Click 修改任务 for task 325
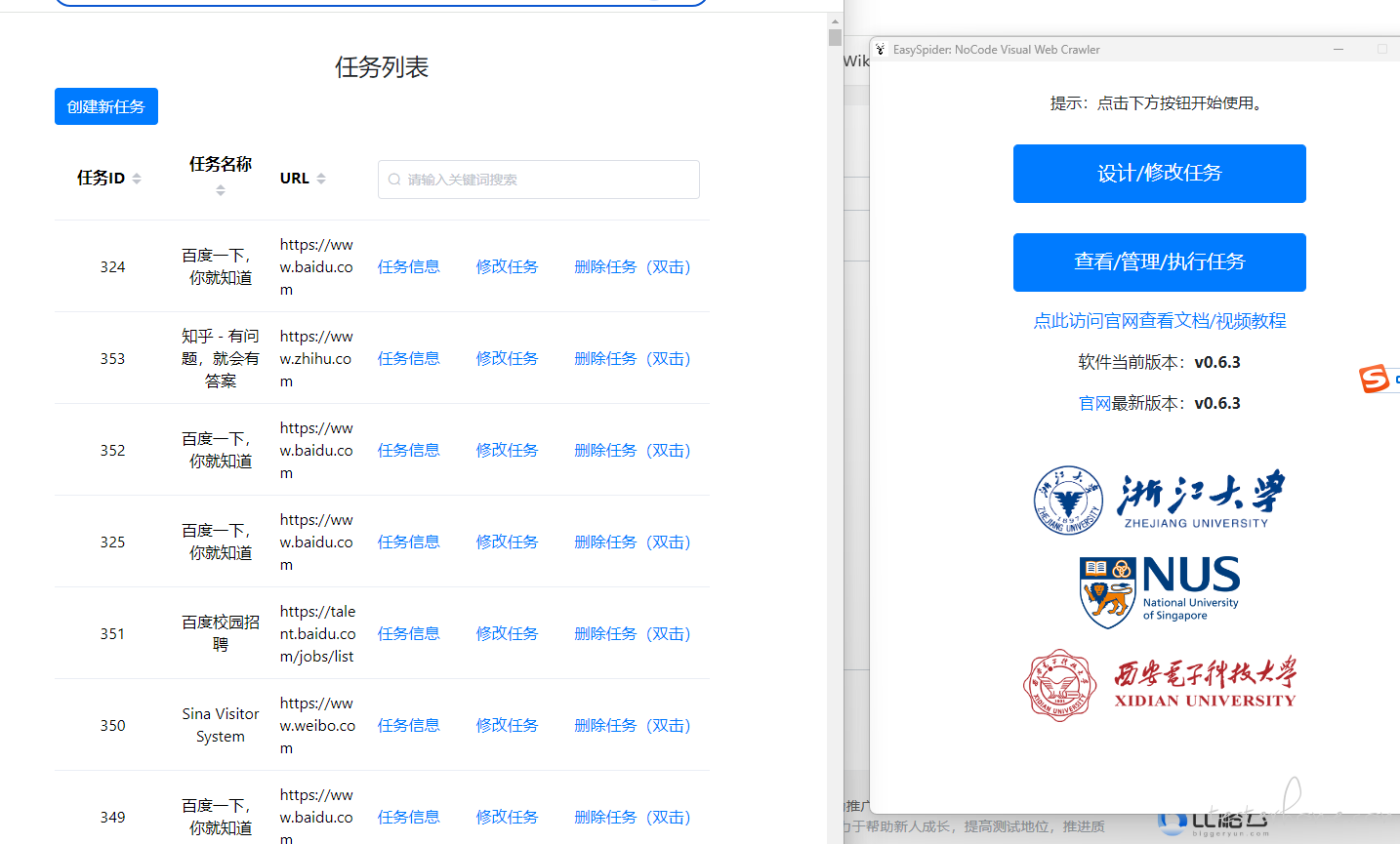Image resolution: width=1400 pixels, height=844 pixels. pos(508,542)
